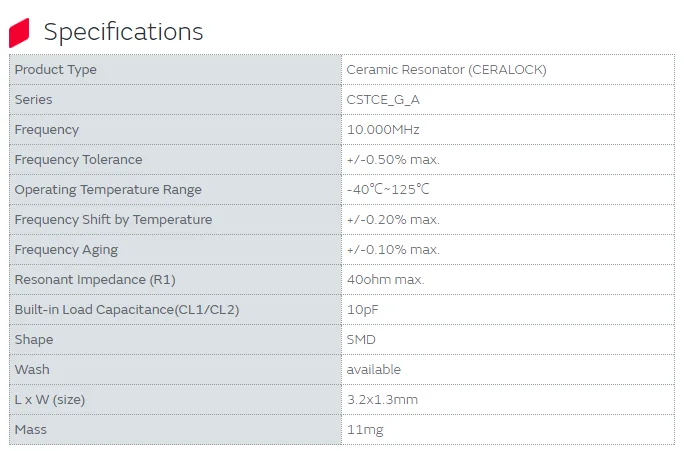Click the 3.2x1.3mm size value
Screen dimensions: 684x451
[382, 400]
